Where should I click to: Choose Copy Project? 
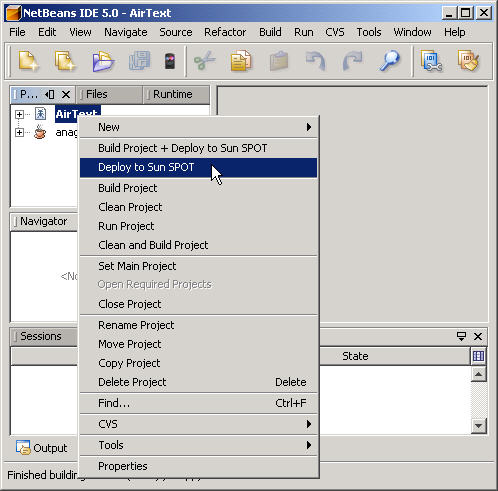(199, 363)
